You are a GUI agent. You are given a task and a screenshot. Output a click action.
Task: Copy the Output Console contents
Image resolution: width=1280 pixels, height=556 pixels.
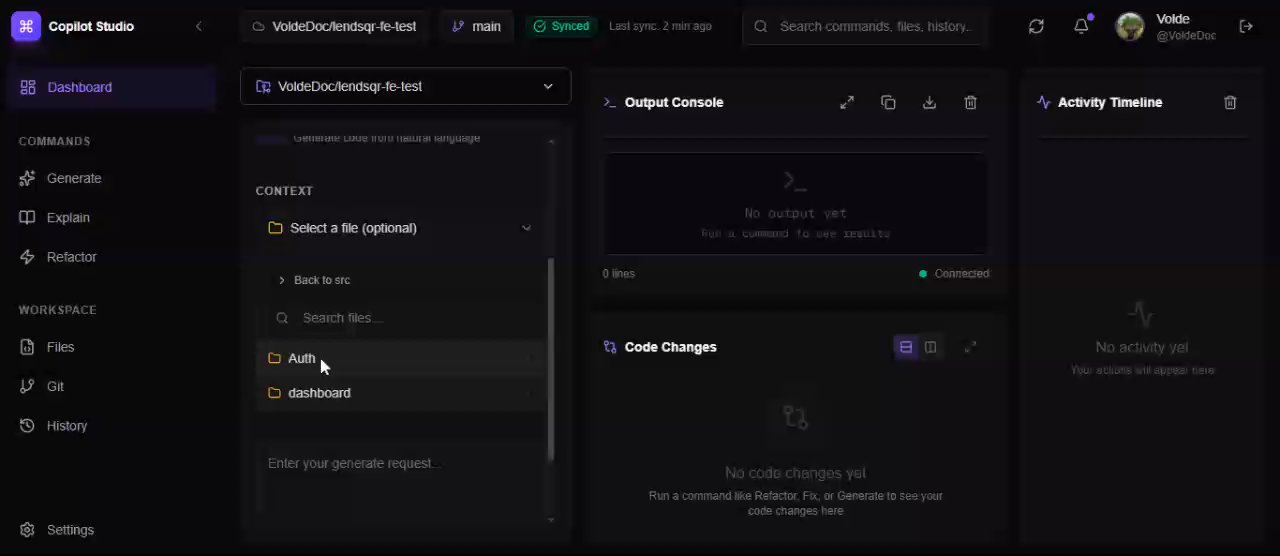click(888, 102)
